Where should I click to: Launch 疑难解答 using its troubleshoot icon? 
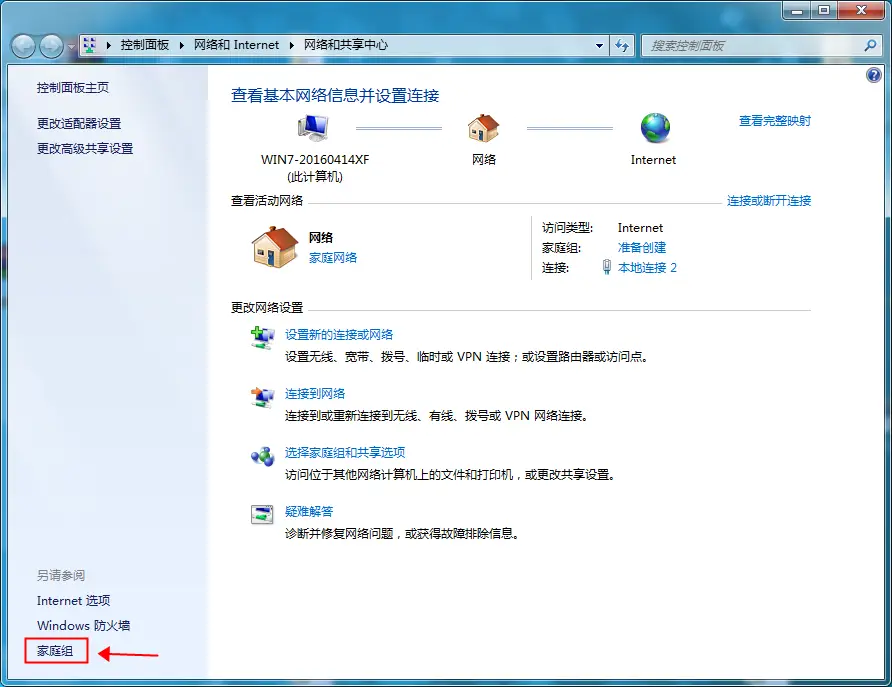click(x=263, y=513)
